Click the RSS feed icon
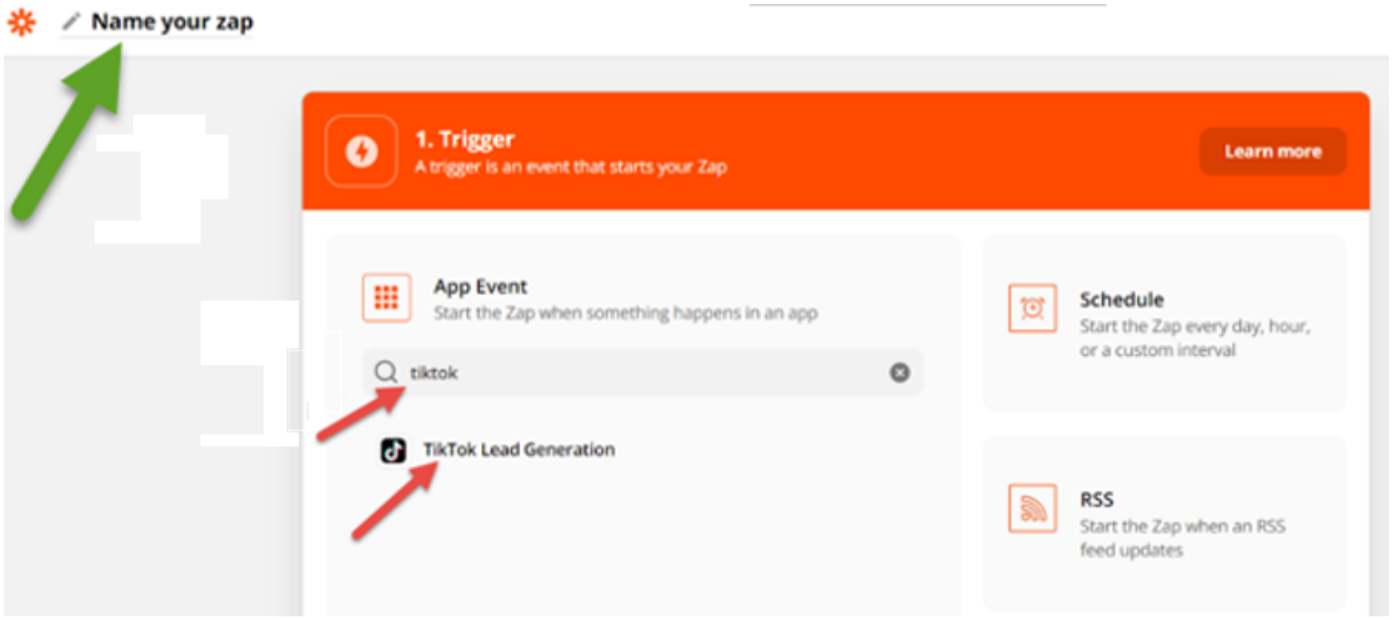Image resolution: width=1393 pixels, height=620 pixels. pyautogui.click(x=1032, y=509)
